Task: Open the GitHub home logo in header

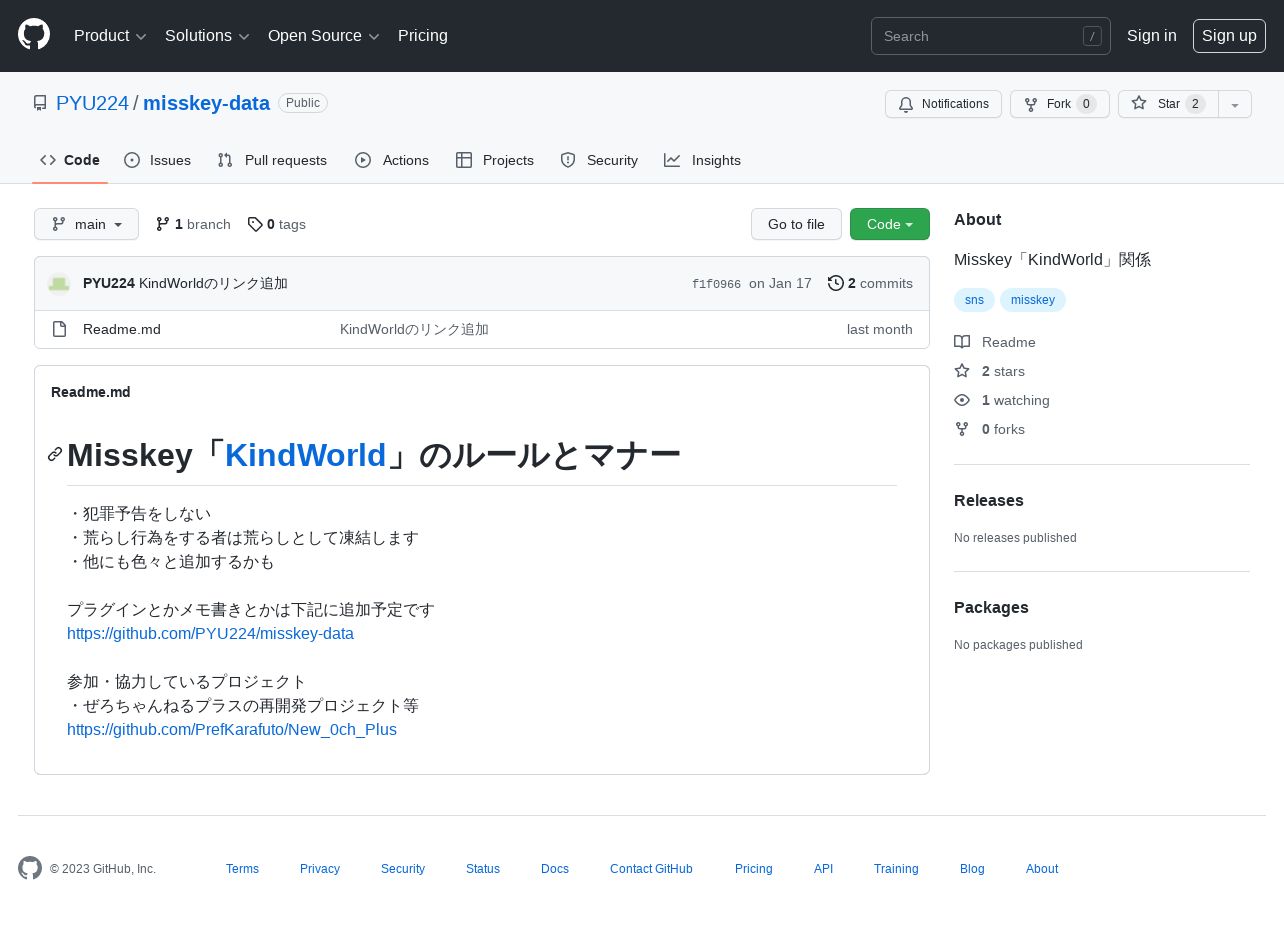Action: [34, 35]
